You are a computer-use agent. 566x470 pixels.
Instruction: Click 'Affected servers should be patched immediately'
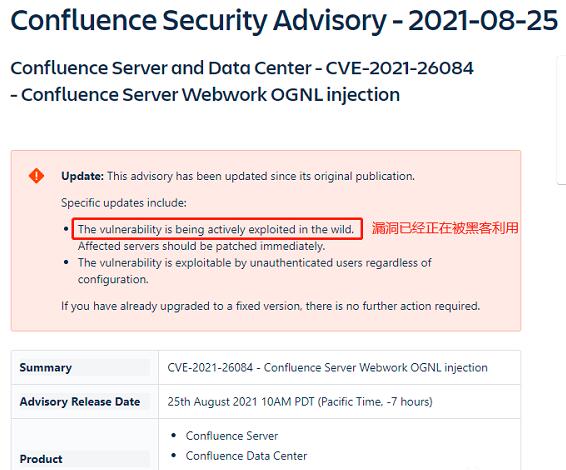coord(201,246)
